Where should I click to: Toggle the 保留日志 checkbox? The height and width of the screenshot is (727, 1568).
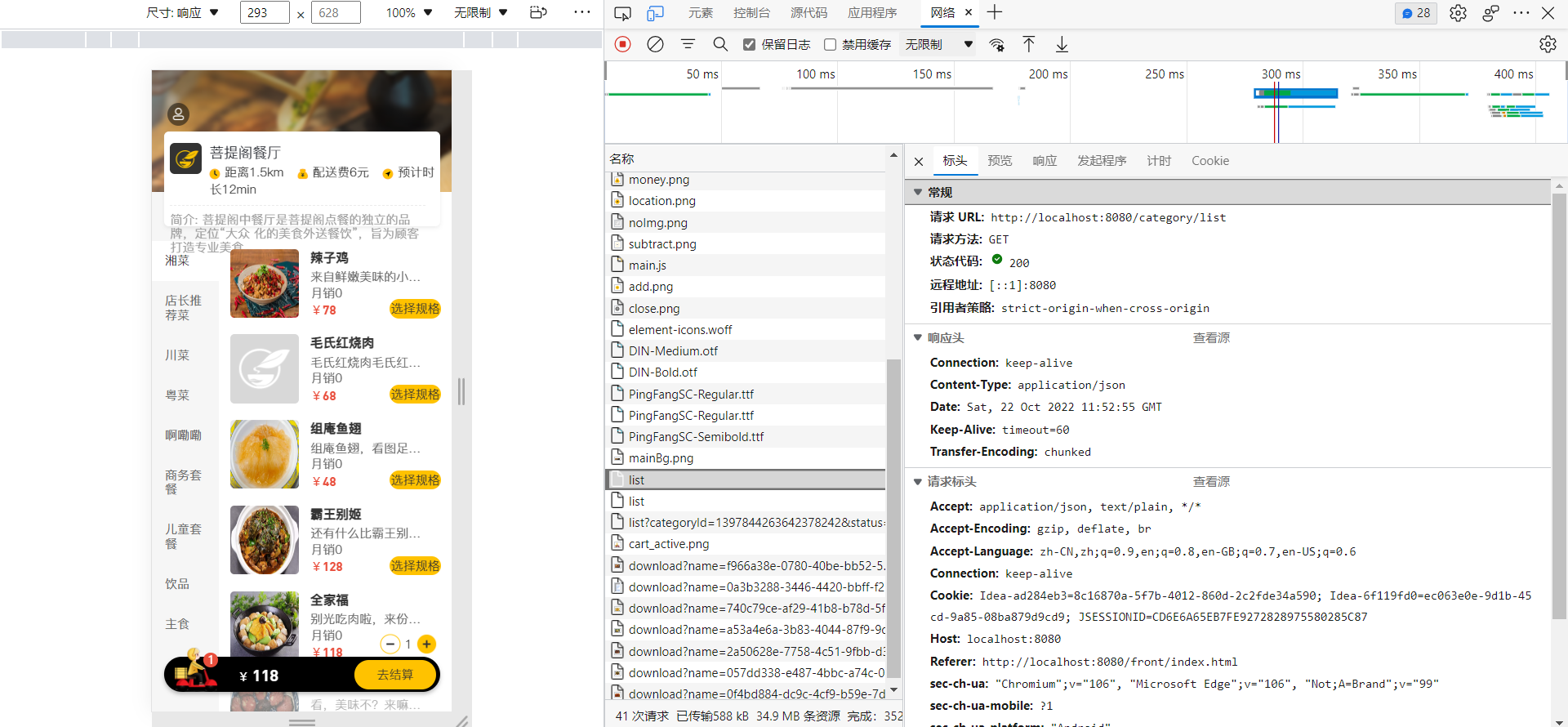749,45
